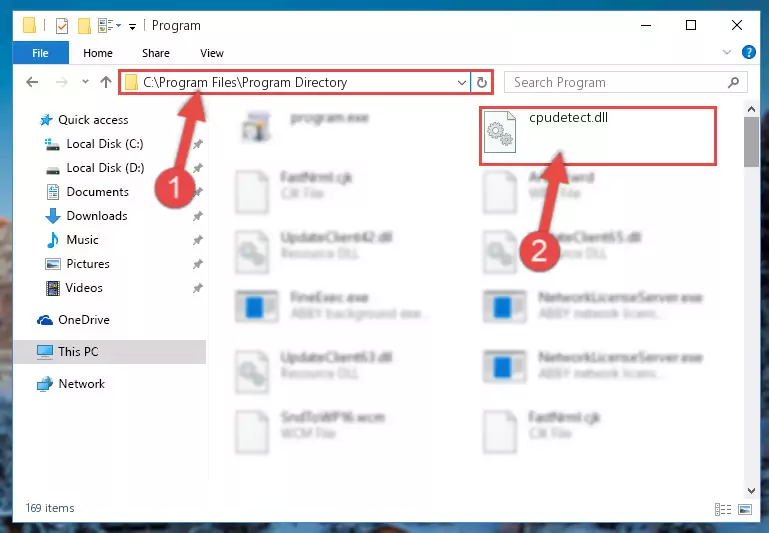Viewport: 769px width, 533px height.
Task: Select the cpudetect.dll file
Action: [597, 136]
